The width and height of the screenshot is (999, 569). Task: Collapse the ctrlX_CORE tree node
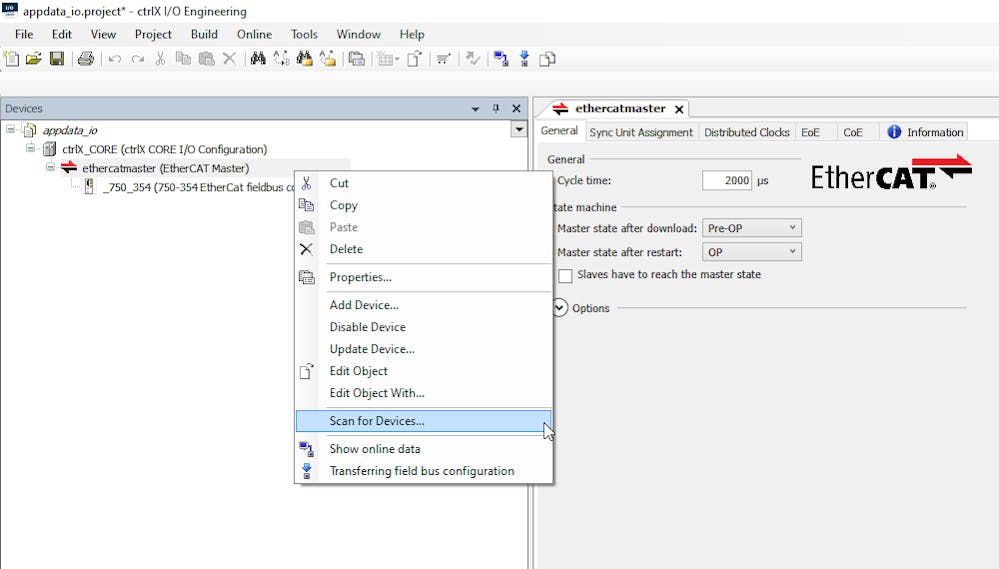pyautogui.click(x=30, y=148)
